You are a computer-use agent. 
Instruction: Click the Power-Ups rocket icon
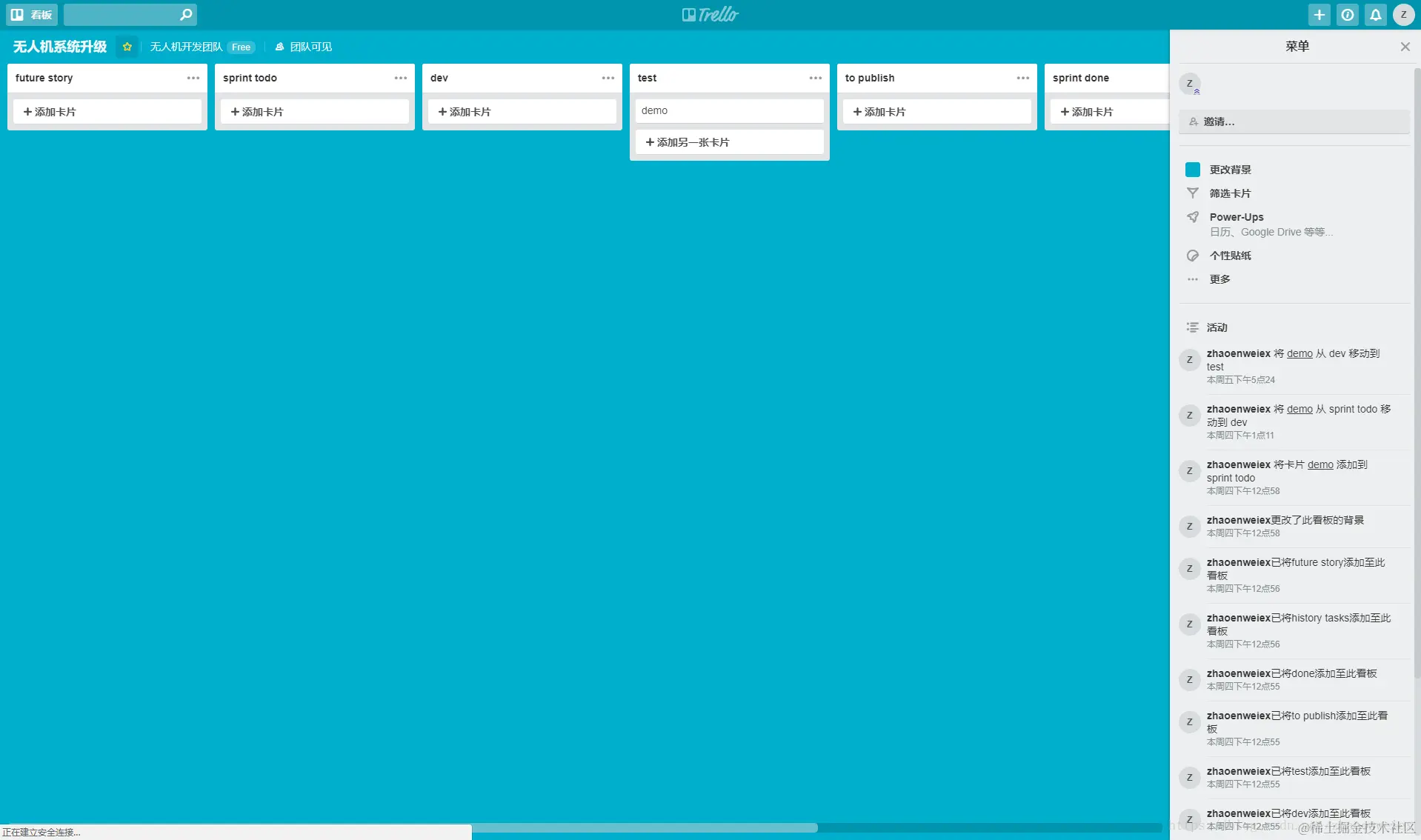click(x=1193, y=217)
